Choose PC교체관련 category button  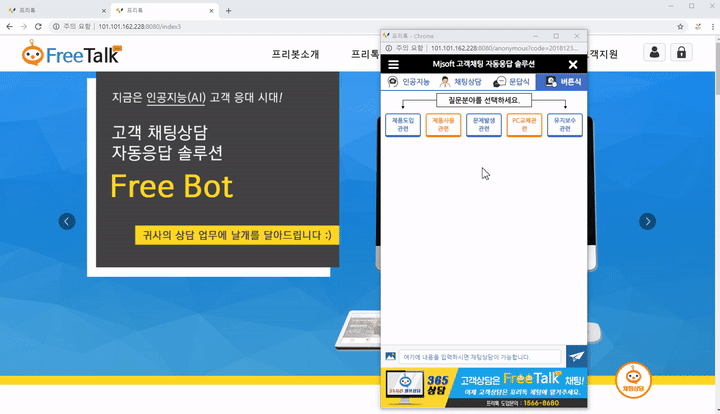tap(524, 125)
